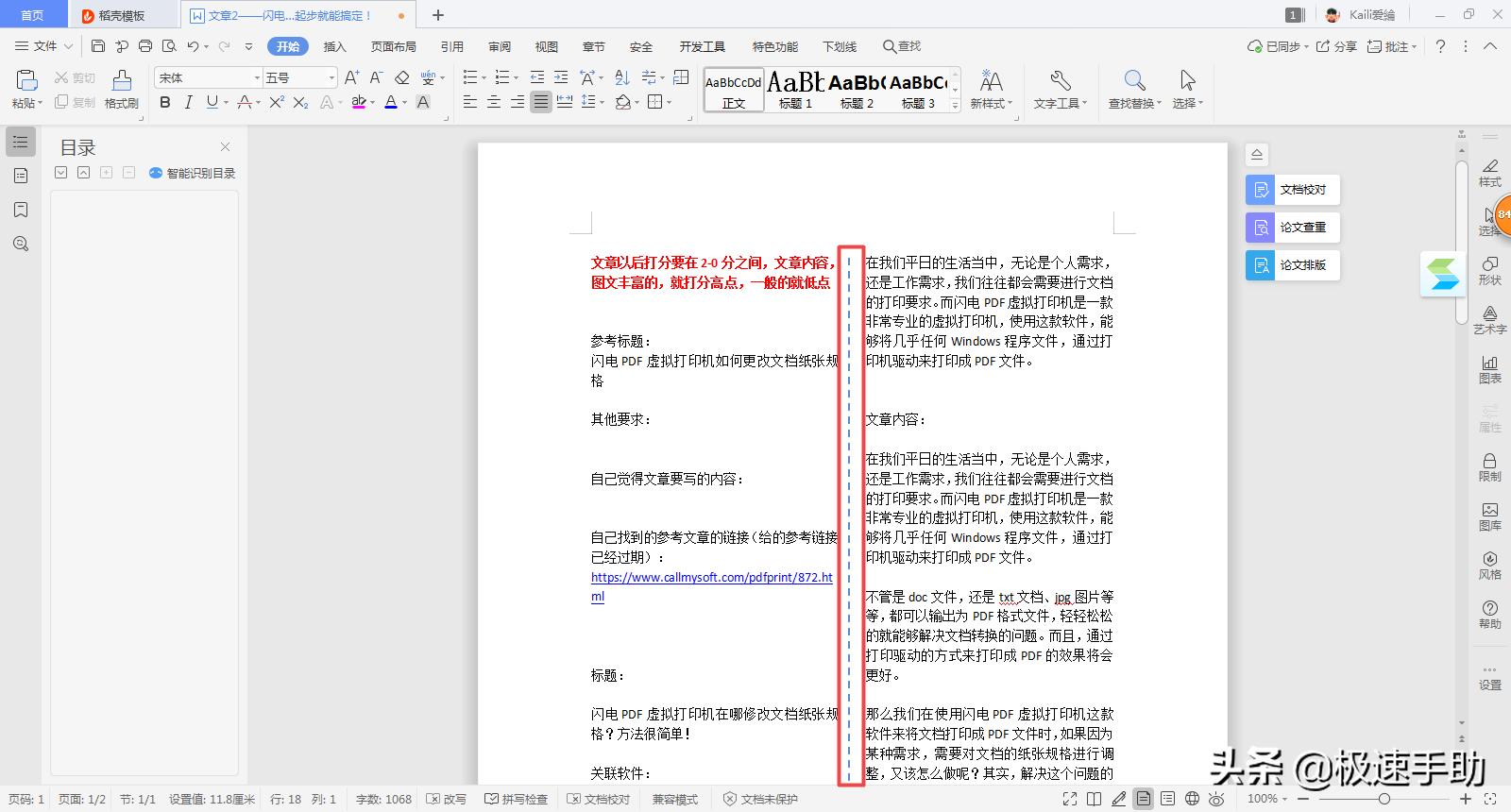Click the sort A-Z icon
The image size is (1511, 812).
click(621, 77)
